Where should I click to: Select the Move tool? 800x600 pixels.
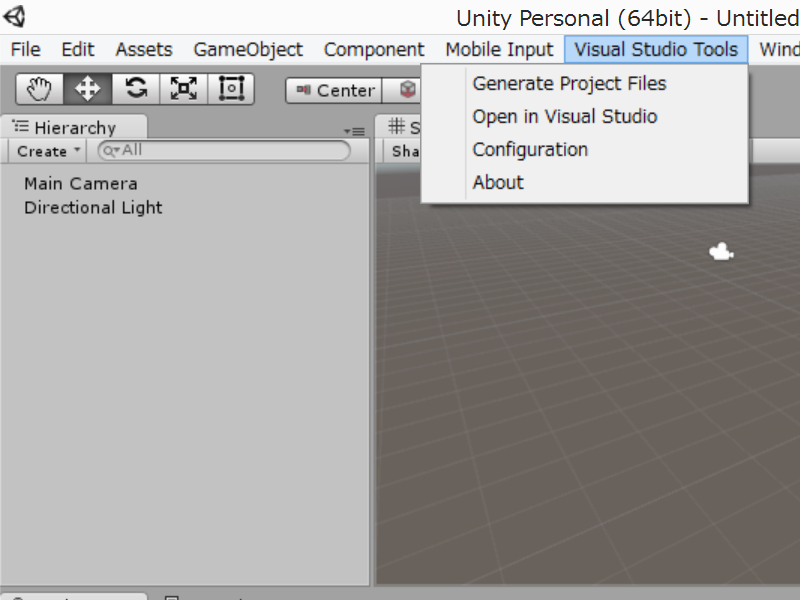coord(87,89)
